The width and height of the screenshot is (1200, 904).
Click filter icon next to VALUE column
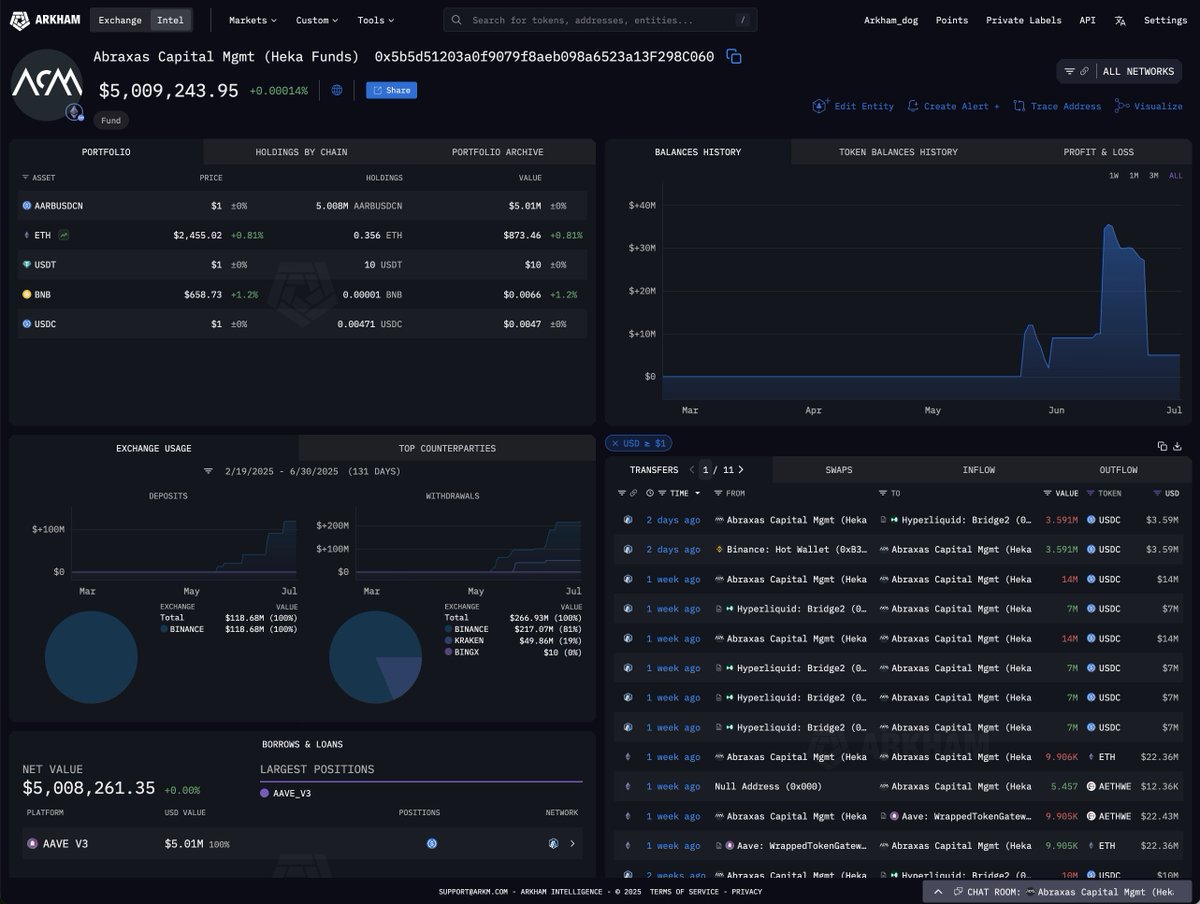point(1047,493)
